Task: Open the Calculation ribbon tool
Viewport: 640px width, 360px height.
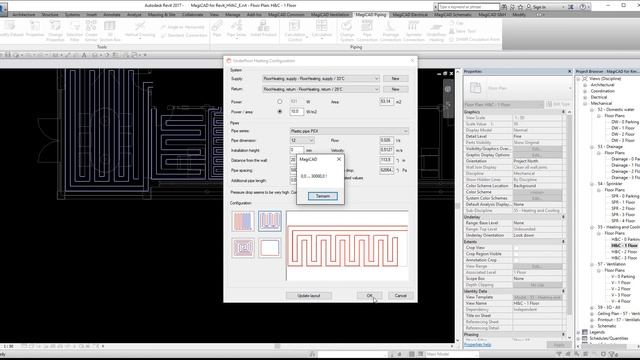Action: 322,29
